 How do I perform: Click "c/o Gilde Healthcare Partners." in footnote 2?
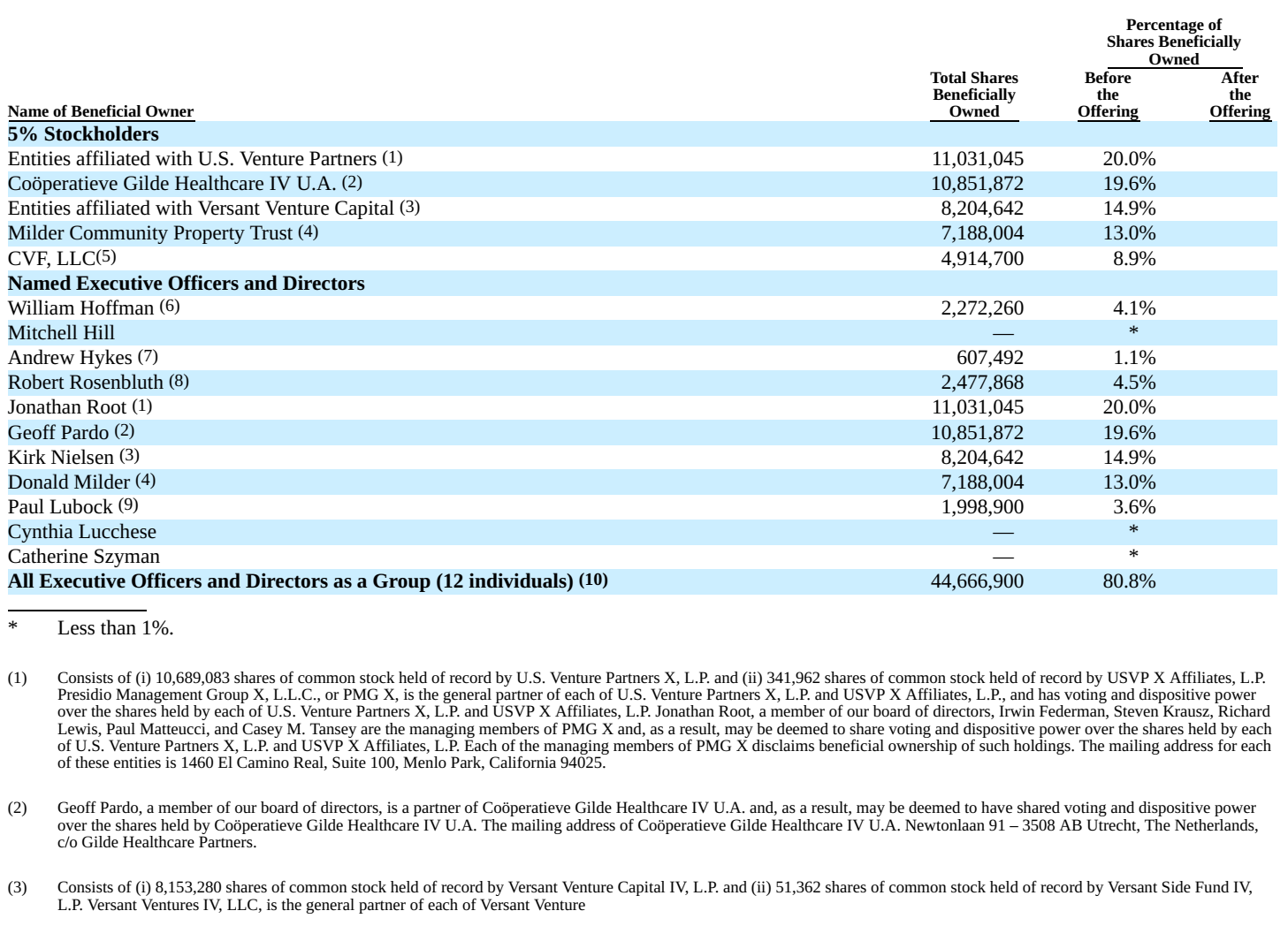point(157,842)
